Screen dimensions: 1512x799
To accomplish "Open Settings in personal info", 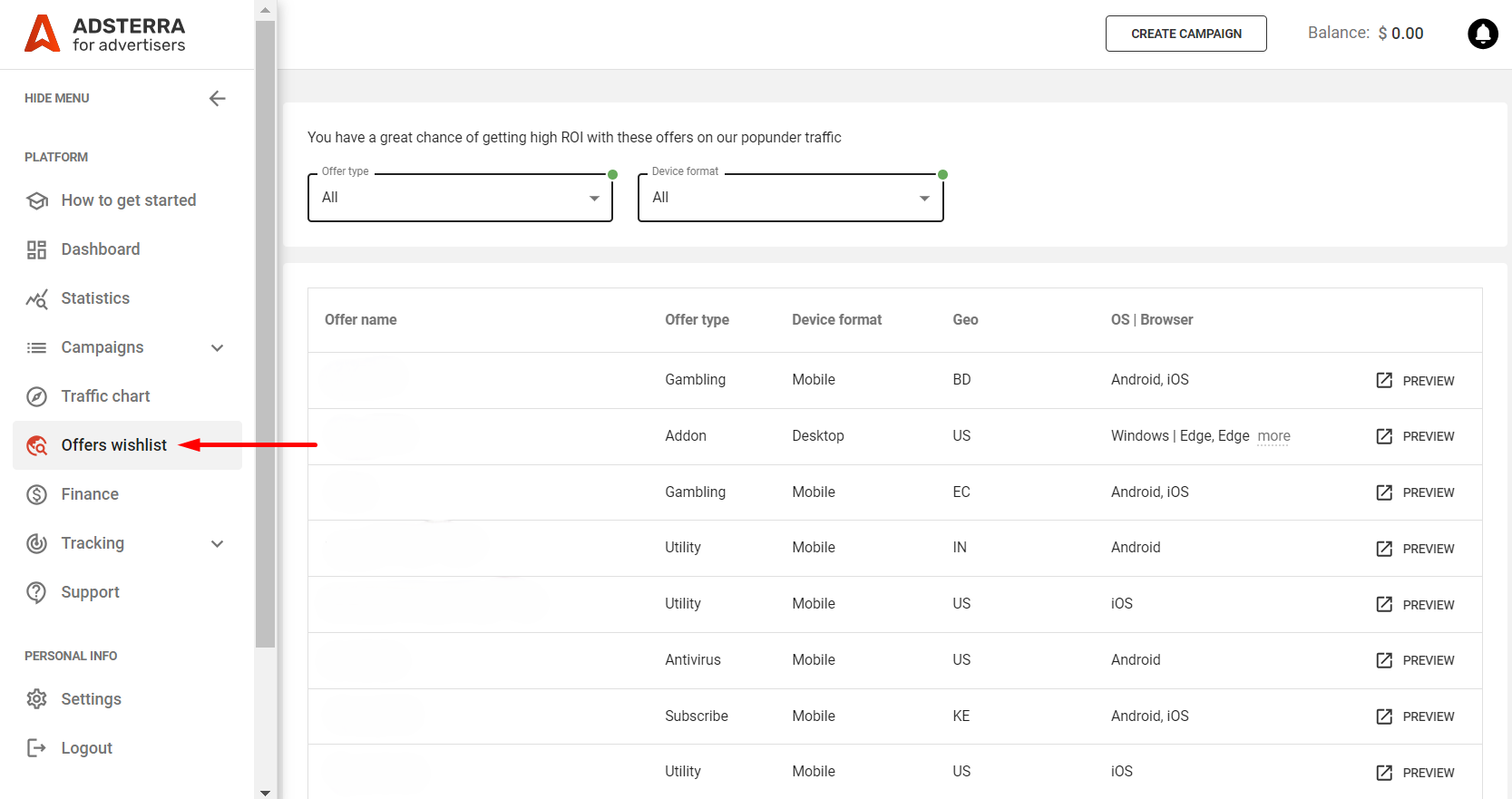I will click(x=127, y=699).
